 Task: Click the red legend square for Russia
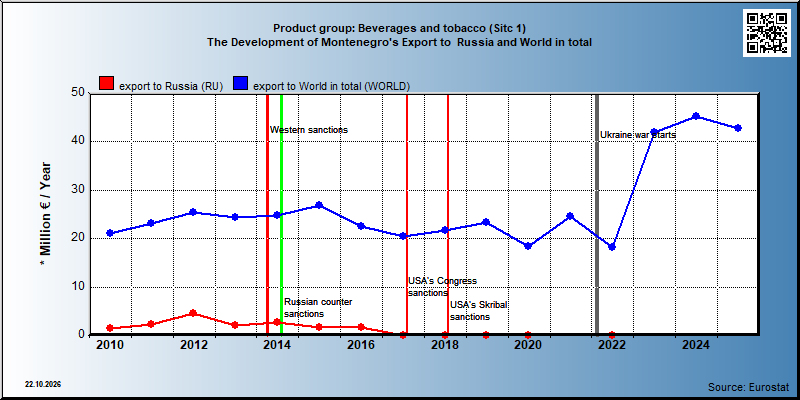107,83
